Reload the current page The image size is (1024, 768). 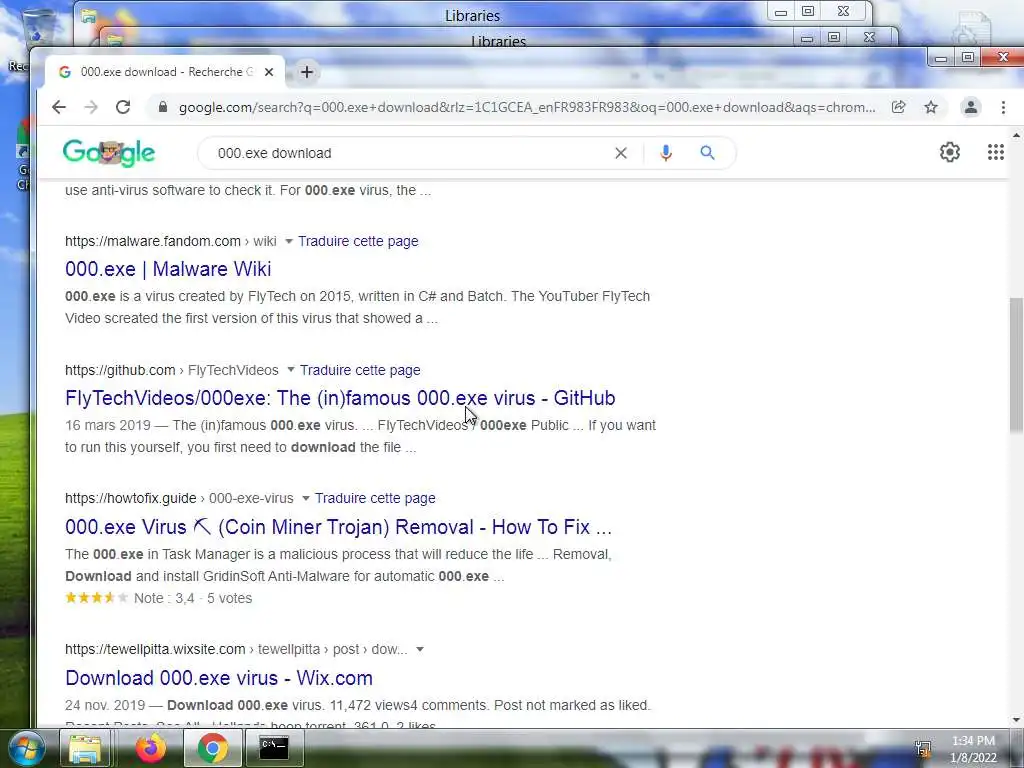coord(123,107)
